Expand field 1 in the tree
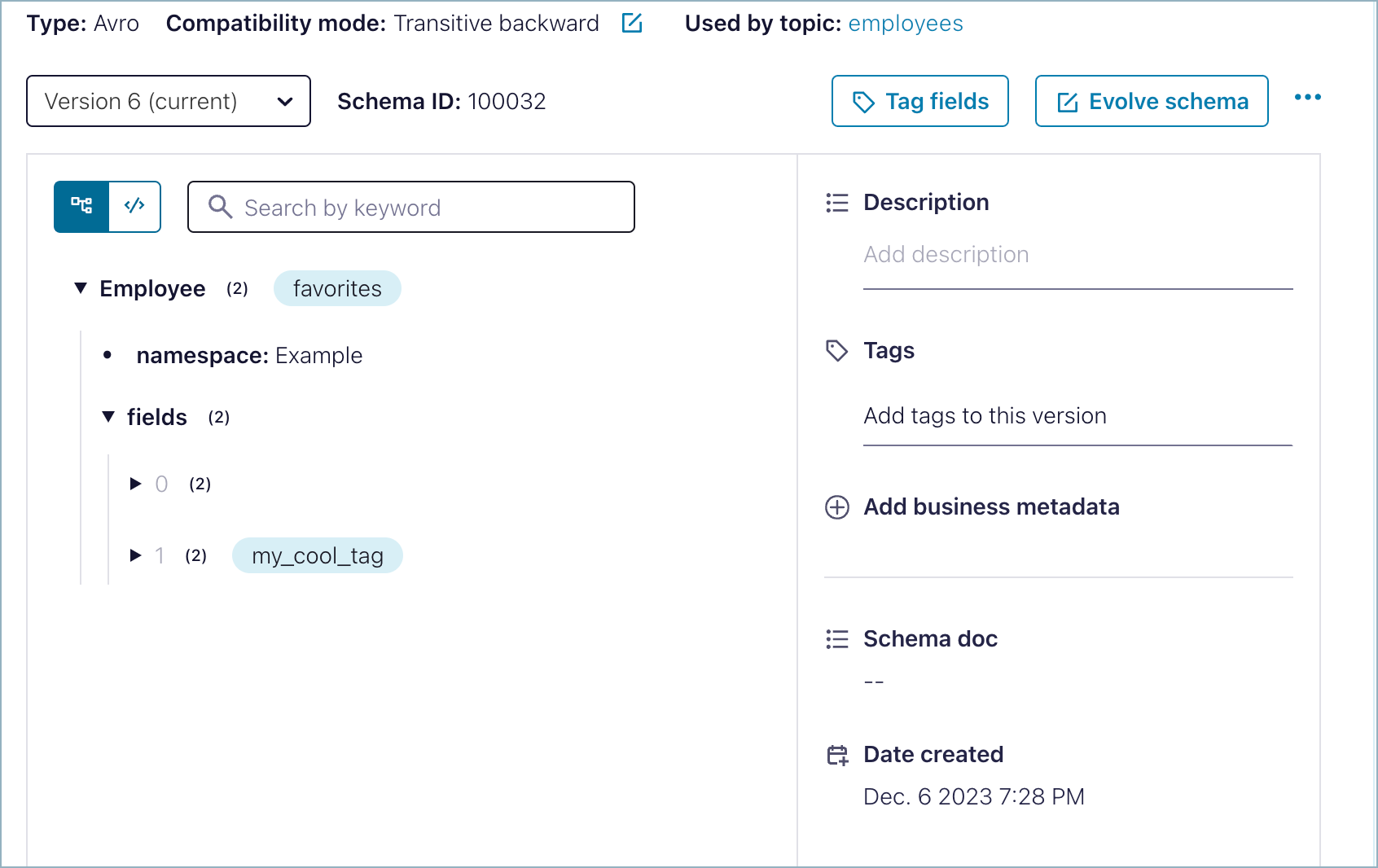1378x868 pixels. pos(135,556)
